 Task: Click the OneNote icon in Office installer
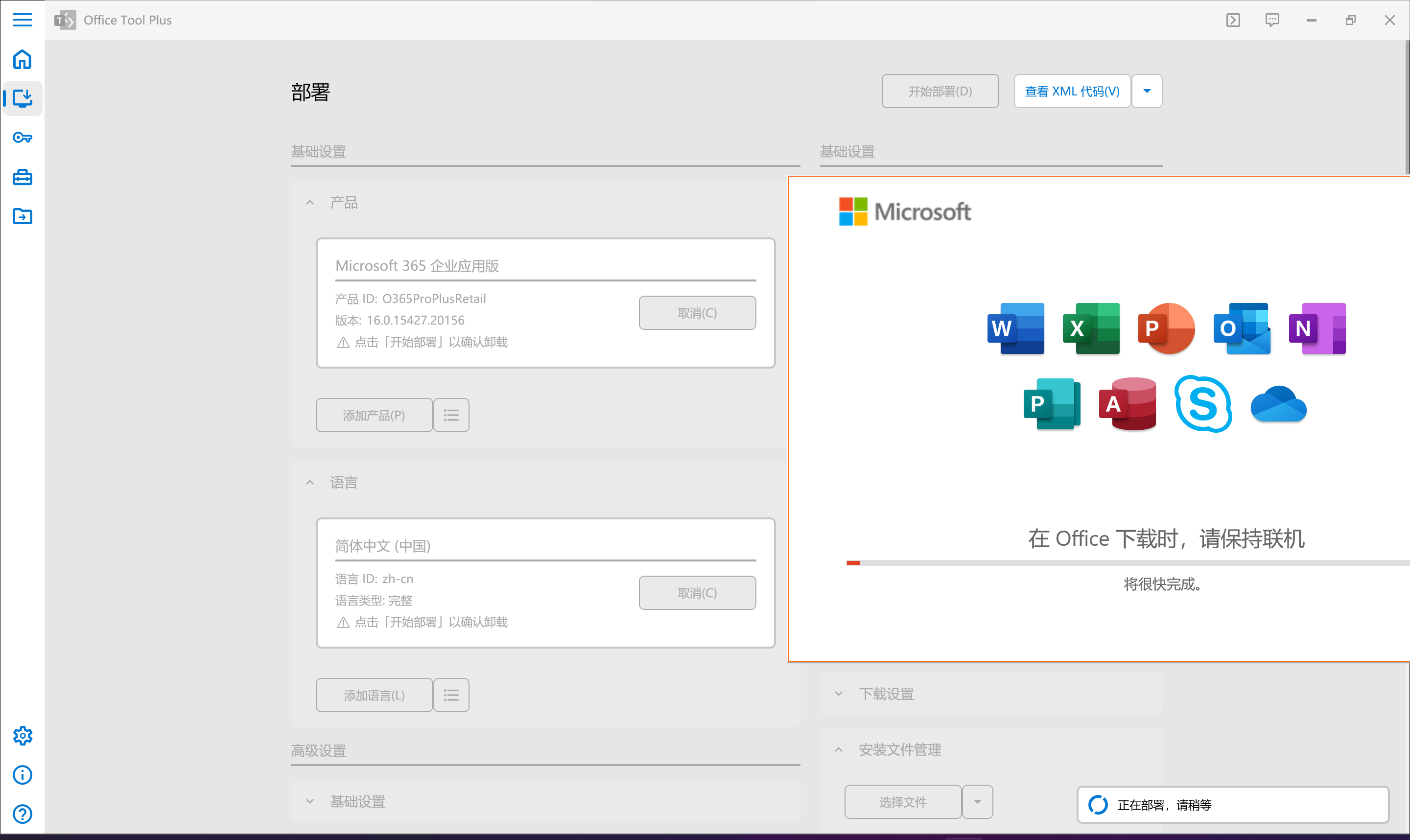point(1317,328)
